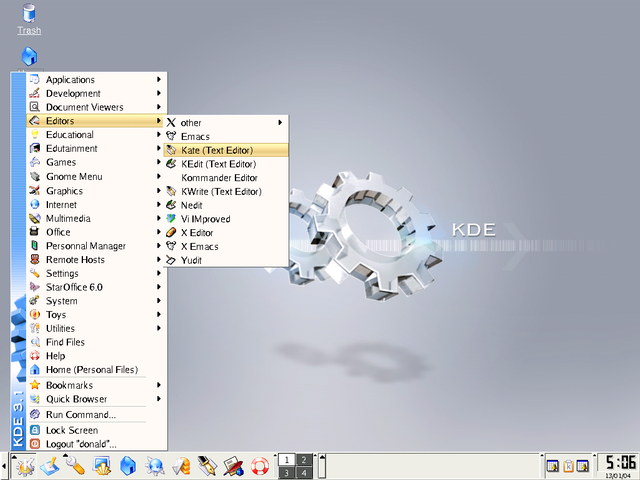Click the Nedit icon in the submenu
This screenshot has height=480, width=640.
click(171, 205)
